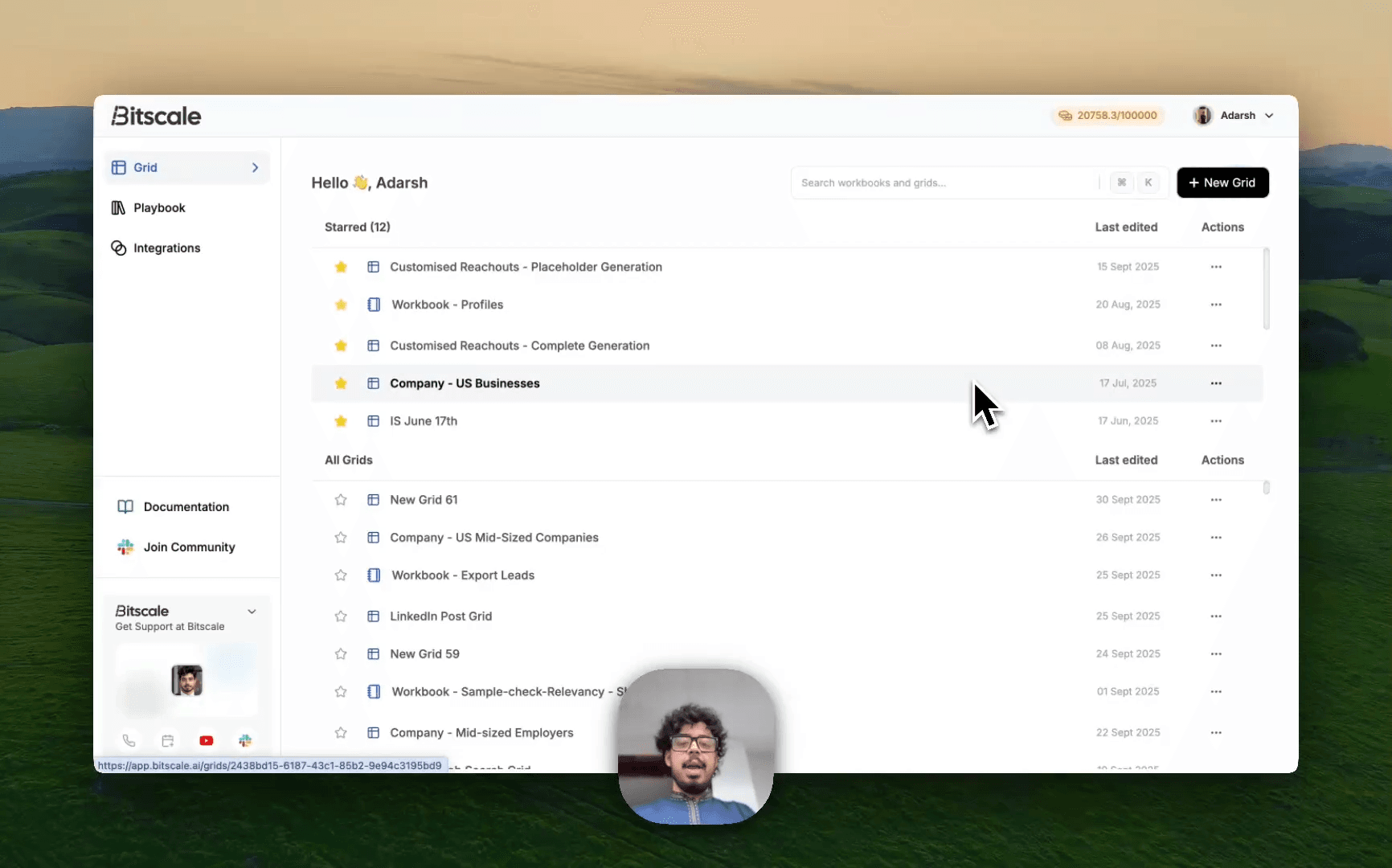Expand the Adarsh account dropdown

1270,116
